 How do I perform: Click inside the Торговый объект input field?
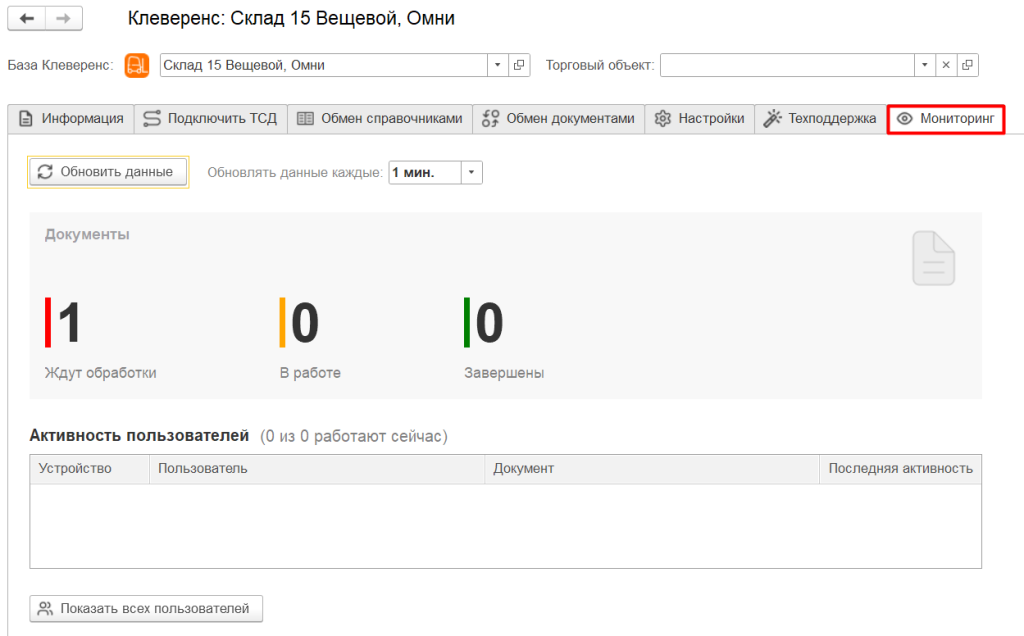point(786,65)
